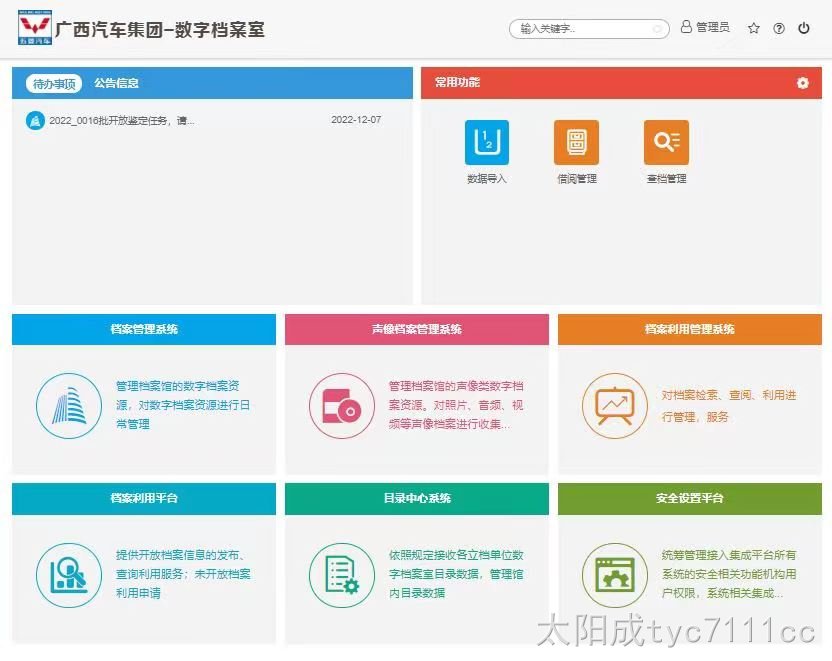
Task: Click the 广西汽车集团-数字档案室 title
Action: point(160,29)
